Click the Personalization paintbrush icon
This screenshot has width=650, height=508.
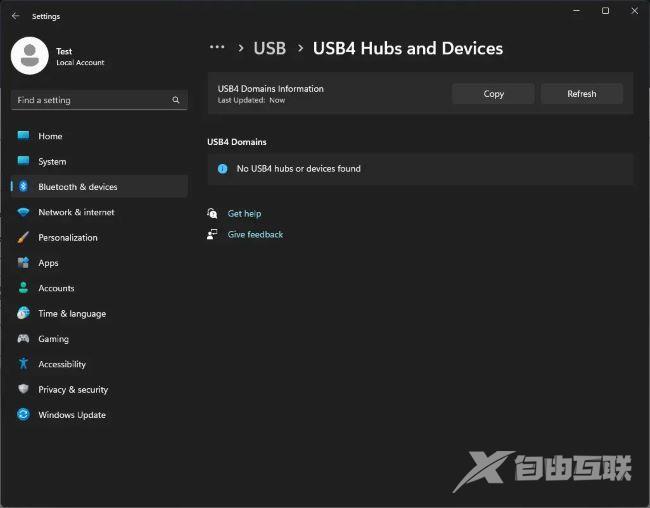point(23,237)
